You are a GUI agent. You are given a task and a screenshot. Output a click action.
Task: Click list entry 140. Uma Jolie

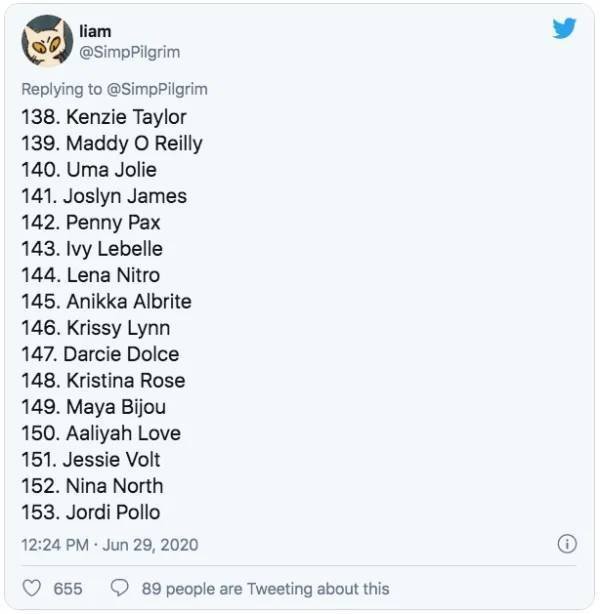tap(89, 170)
